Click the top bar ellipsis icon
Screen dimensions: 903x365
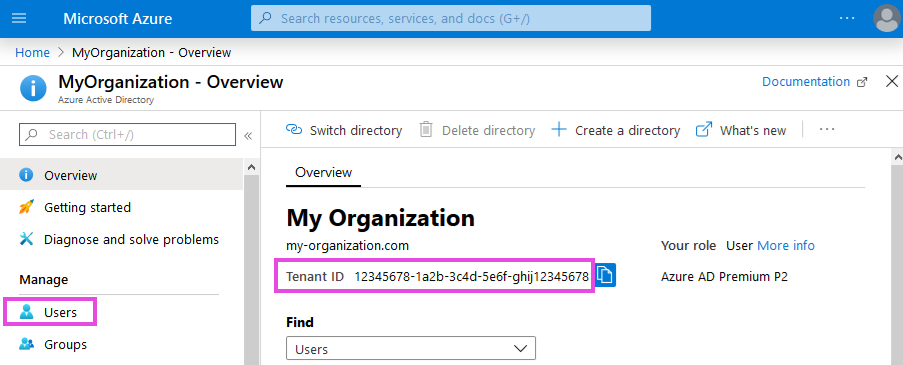click(x=847, y=18)
